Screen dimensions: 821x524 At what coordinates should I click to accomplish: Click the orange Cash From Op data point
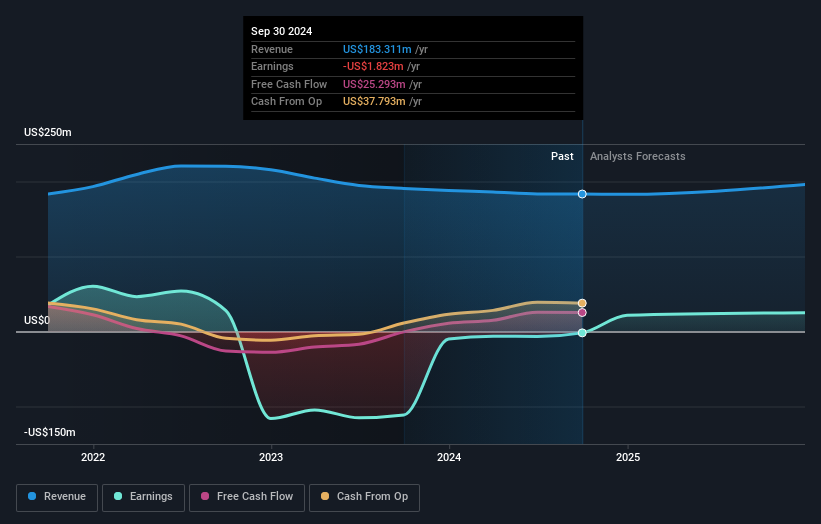pyautogui.click(x=582, y=303)
